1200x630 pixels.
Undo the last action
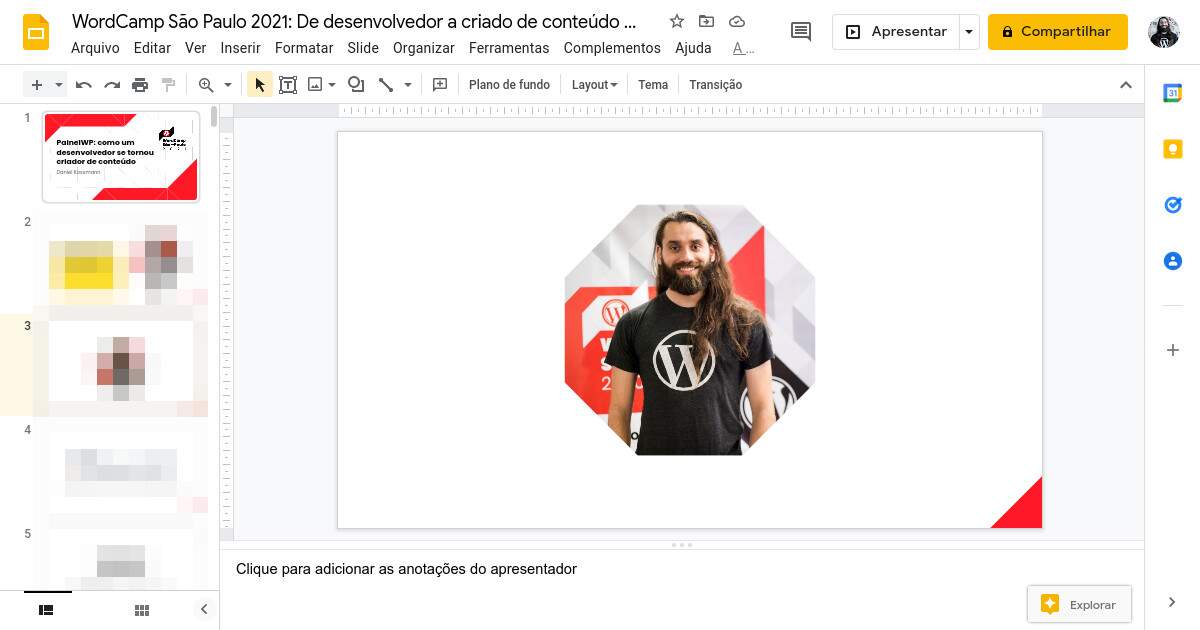[x=84, y=85]
